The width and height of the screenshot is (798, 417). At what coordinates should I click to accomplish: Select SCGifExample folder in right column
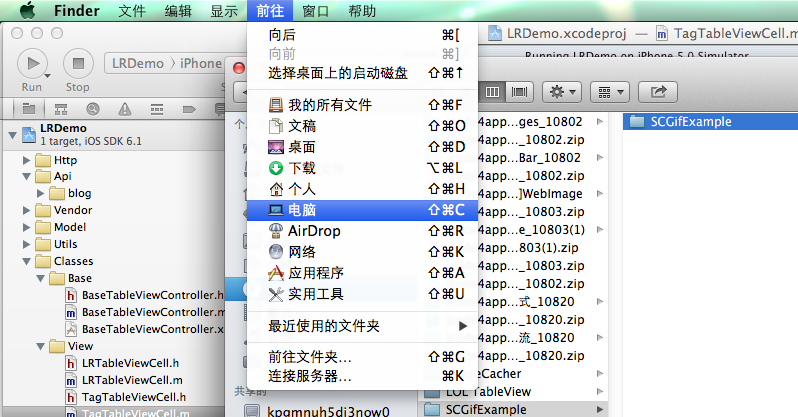point(710,122)
